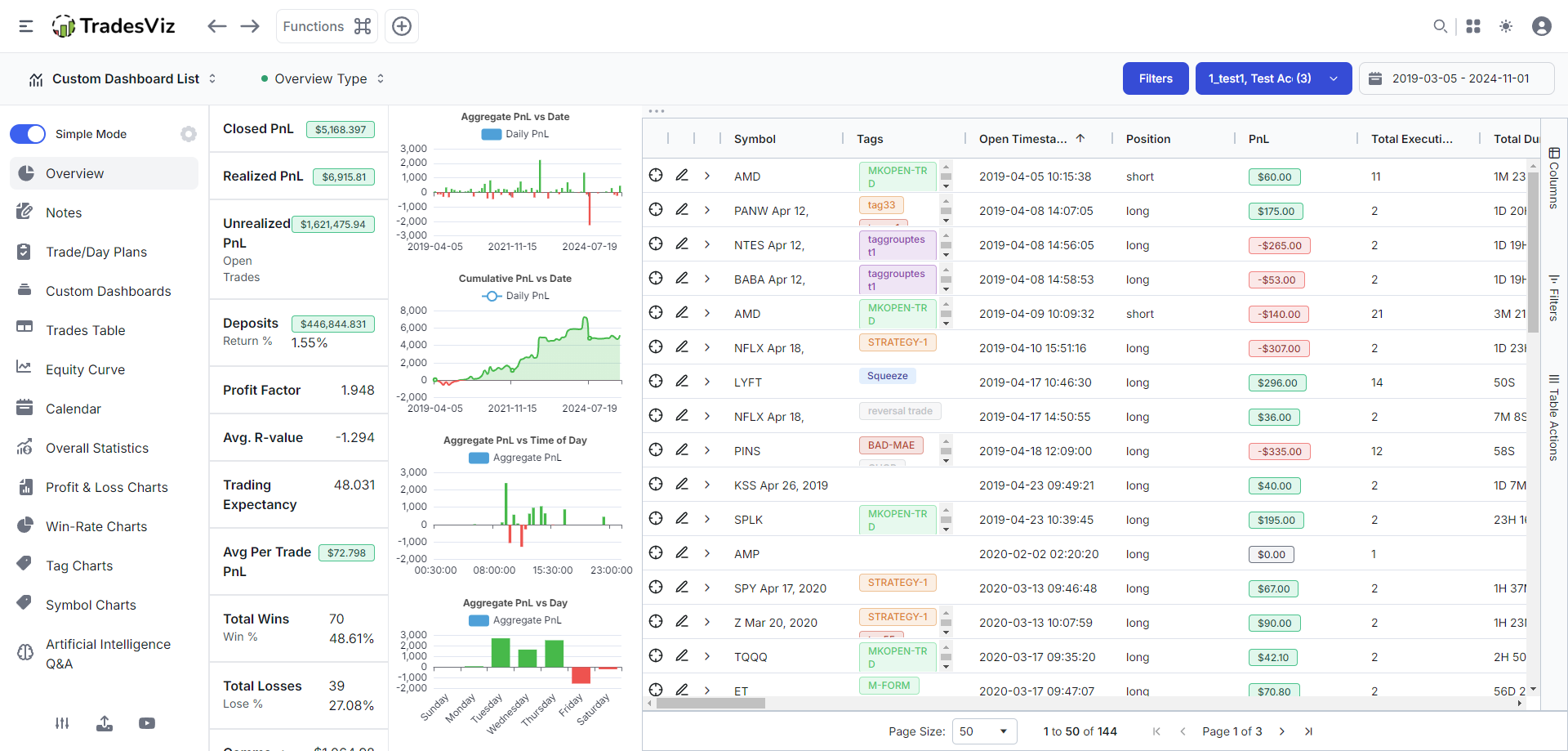
Task: Toggle Aggregate PnL legend in PnL vs Day chart
Action: tap(515, 620)
